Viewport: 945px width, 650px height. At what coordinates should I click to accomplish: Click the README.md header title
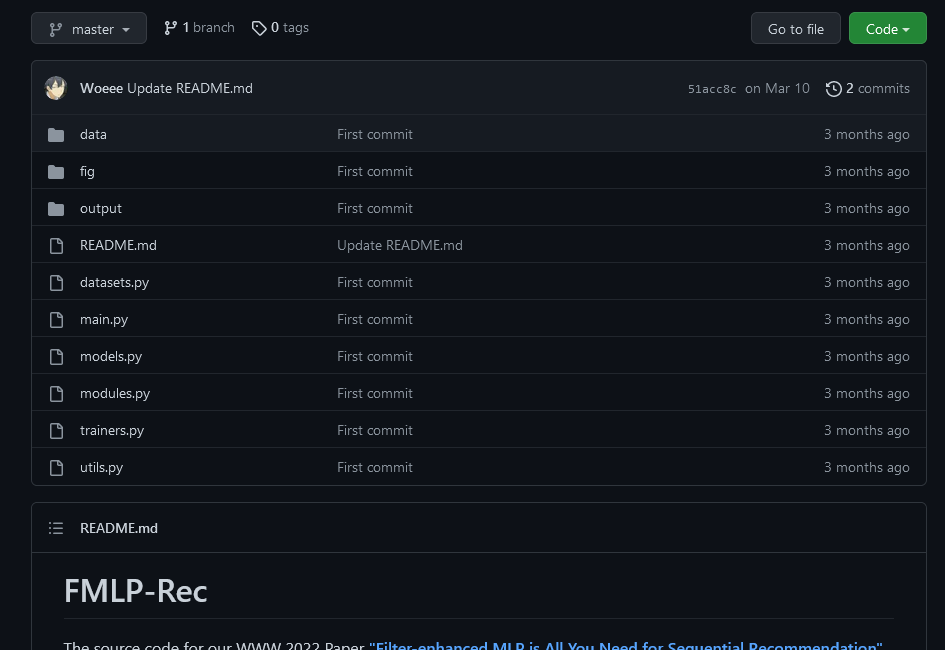click(x=119, y=528)
